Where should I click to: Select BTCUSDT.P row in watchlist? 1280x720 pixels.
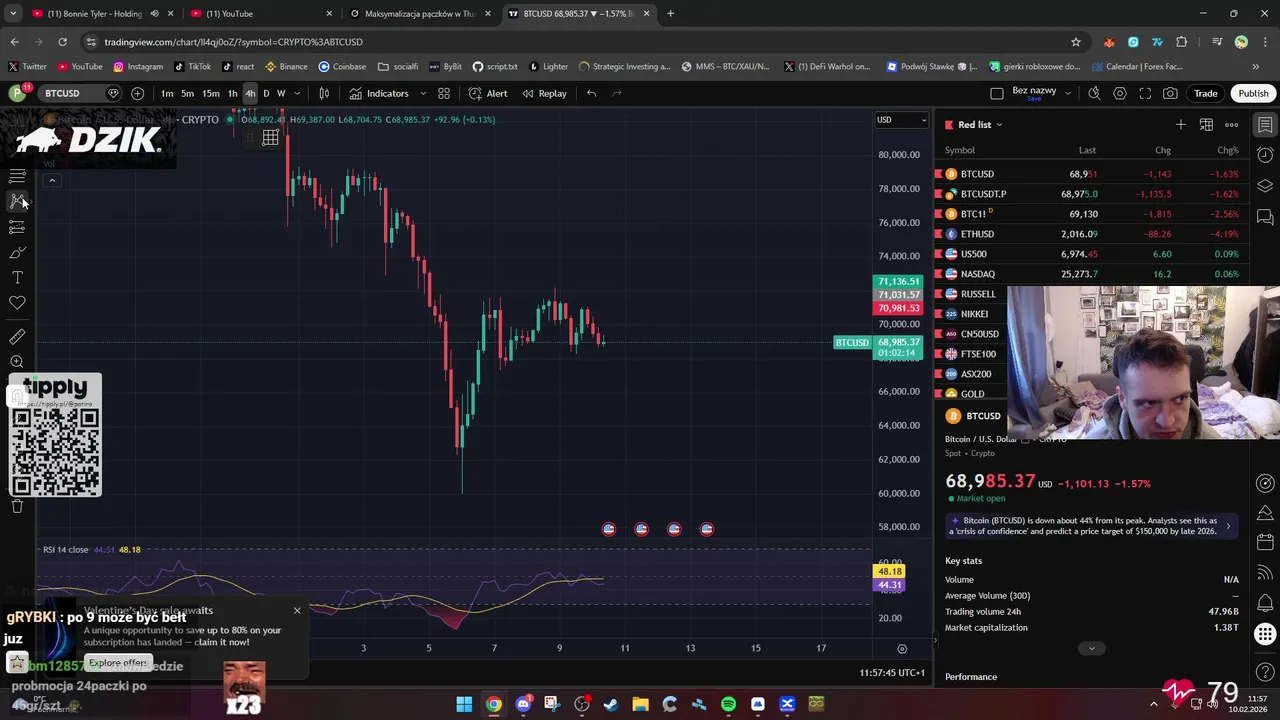click(x=1091, y=194)
